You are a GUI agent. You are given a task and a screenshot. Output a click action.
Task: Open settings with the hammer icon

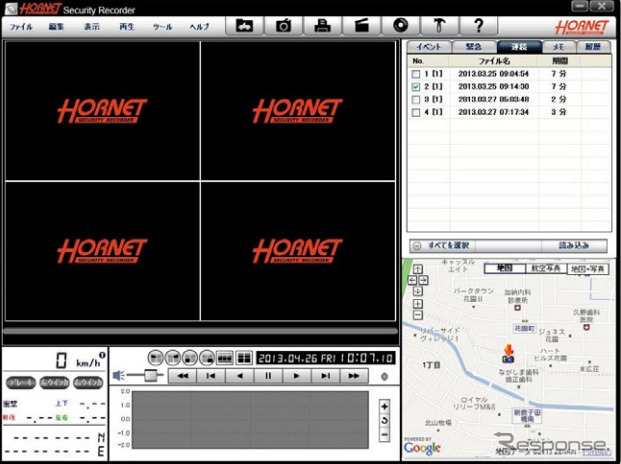tap(439, 26)
